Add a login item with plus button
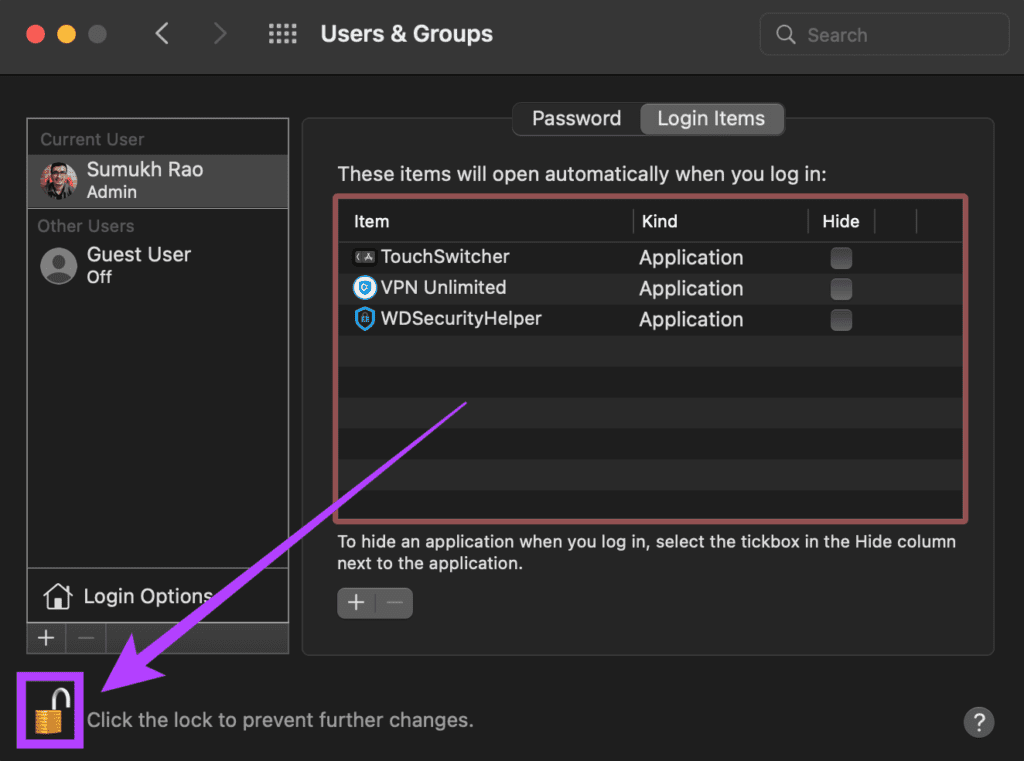Screen dimensions: 1024x761 coord(356,603)
